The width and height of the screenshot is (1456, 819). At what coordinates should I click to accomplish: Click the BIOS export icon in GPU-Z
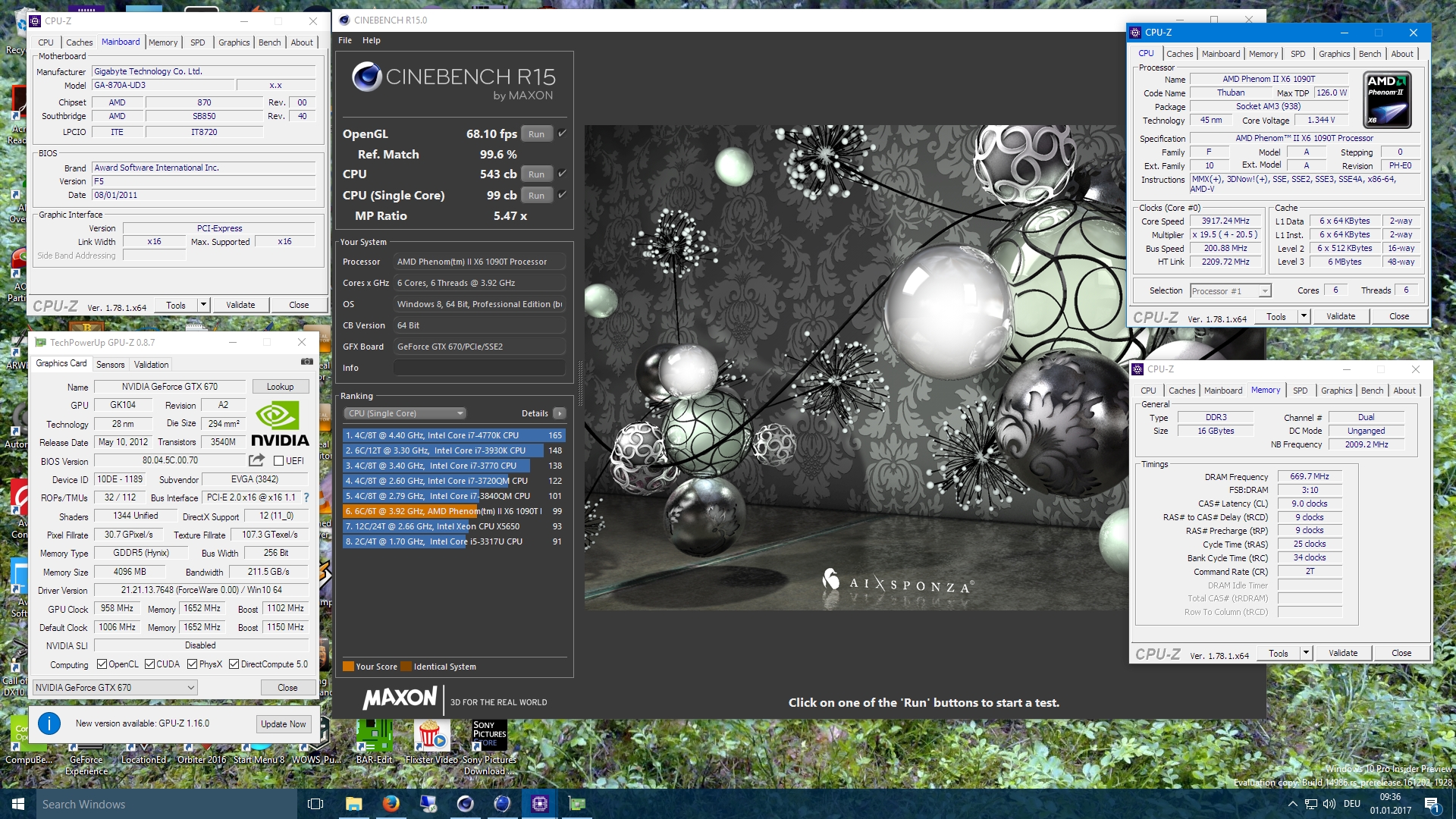[256, 460]
